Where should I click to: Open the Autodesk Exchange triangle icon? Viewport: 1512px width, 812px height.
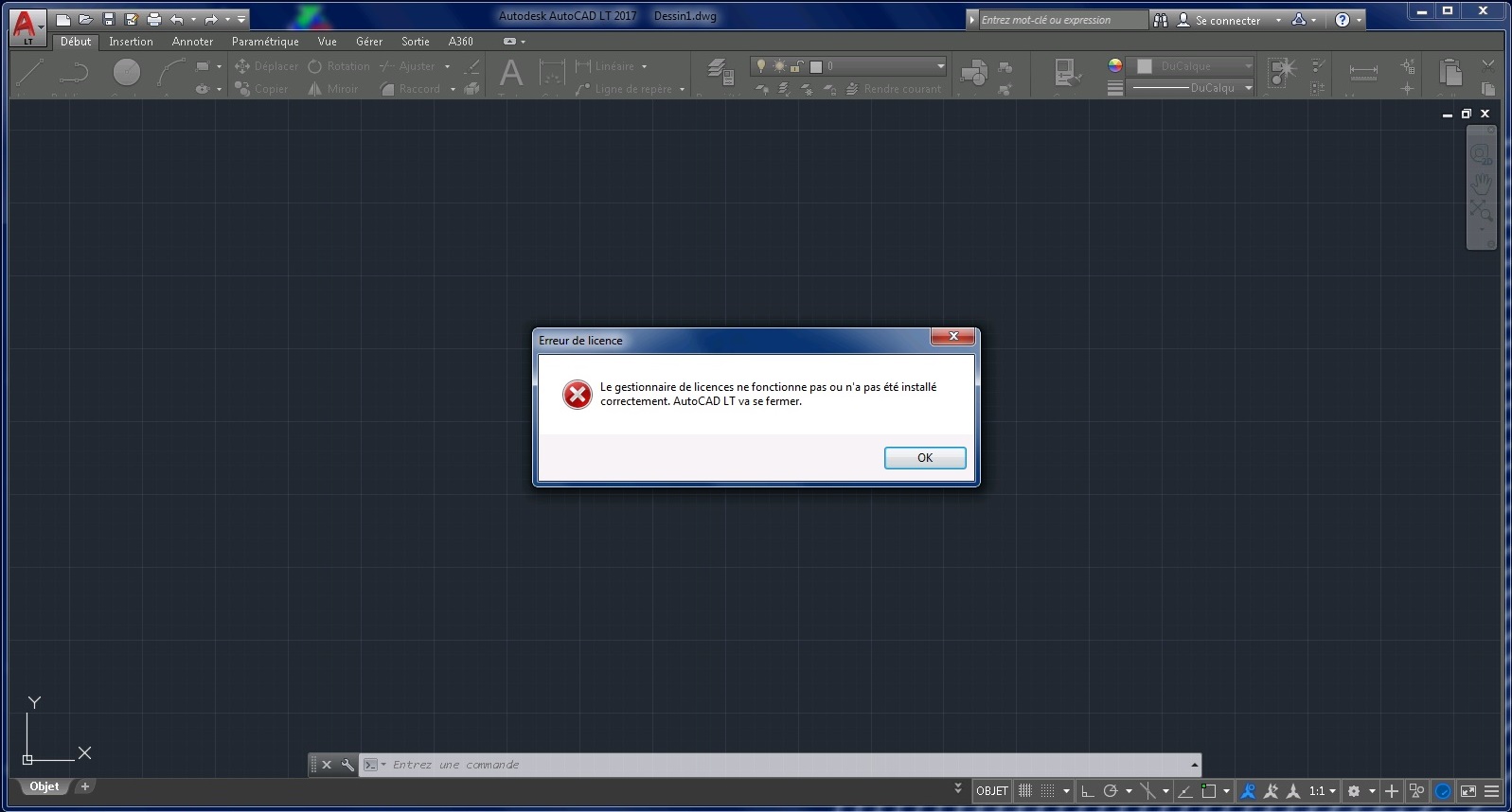pyautogui.click(x=1299, y=20)
